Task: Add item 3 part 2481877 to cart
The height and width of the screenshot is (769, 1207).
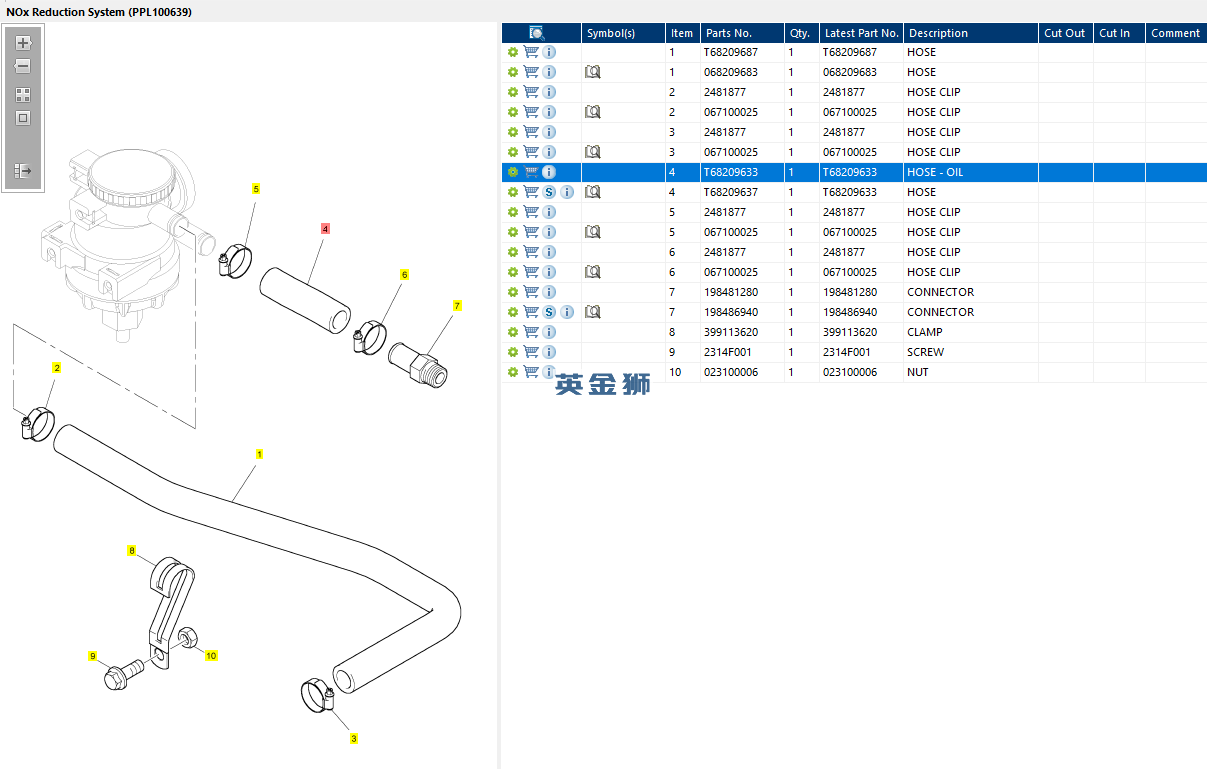Action: point(531,132)
